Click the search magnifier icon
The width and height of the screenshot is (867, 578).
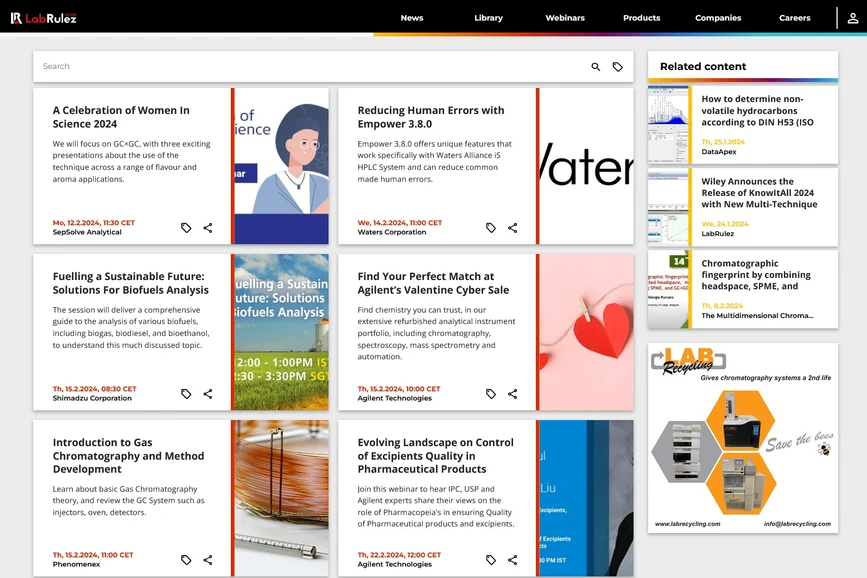pos(596,66)
